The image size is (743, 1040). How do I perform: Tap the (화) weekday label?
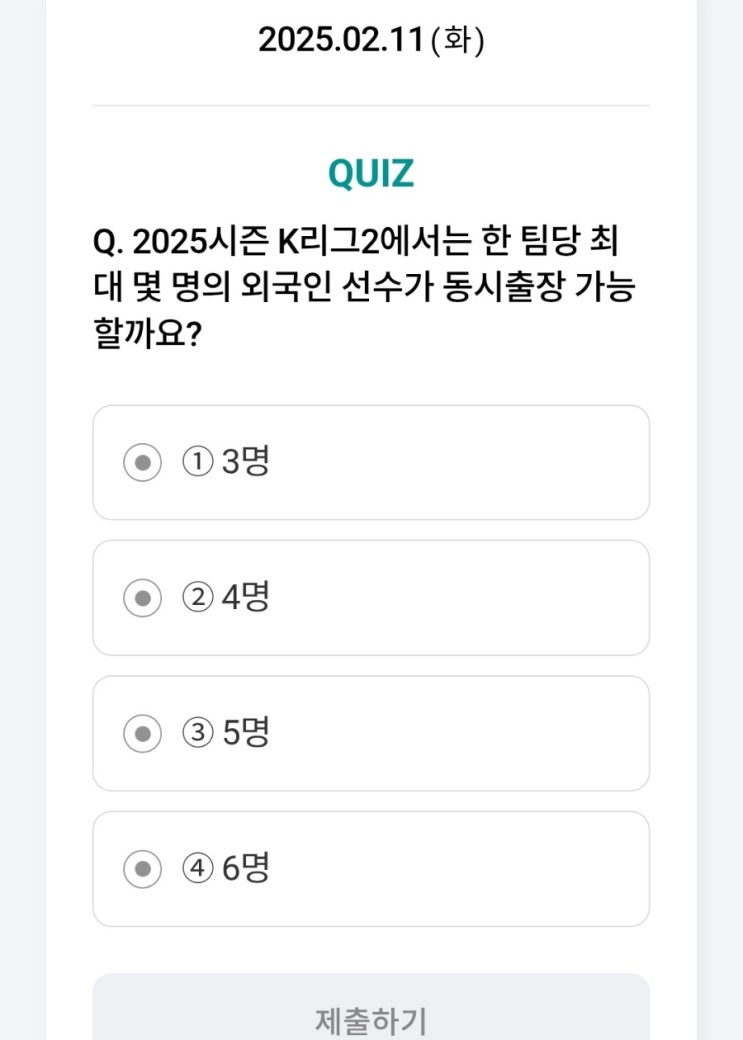click(x=457, y=42)
